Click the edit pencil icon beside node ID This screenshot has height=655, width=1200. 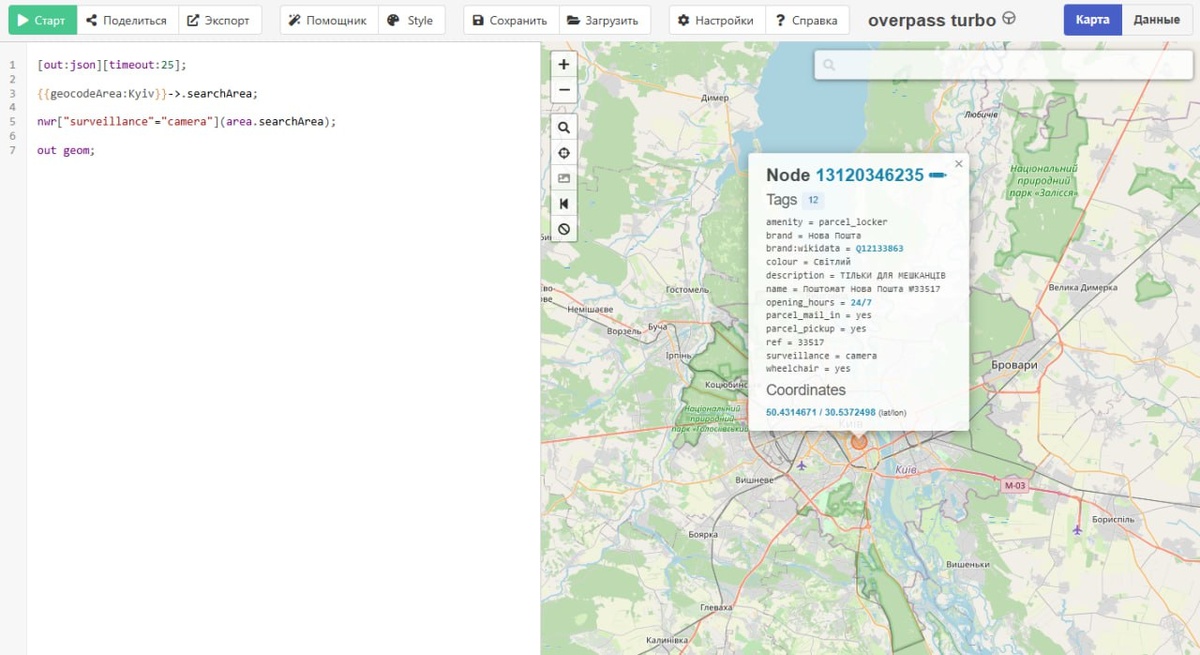(x=937, y=175)
